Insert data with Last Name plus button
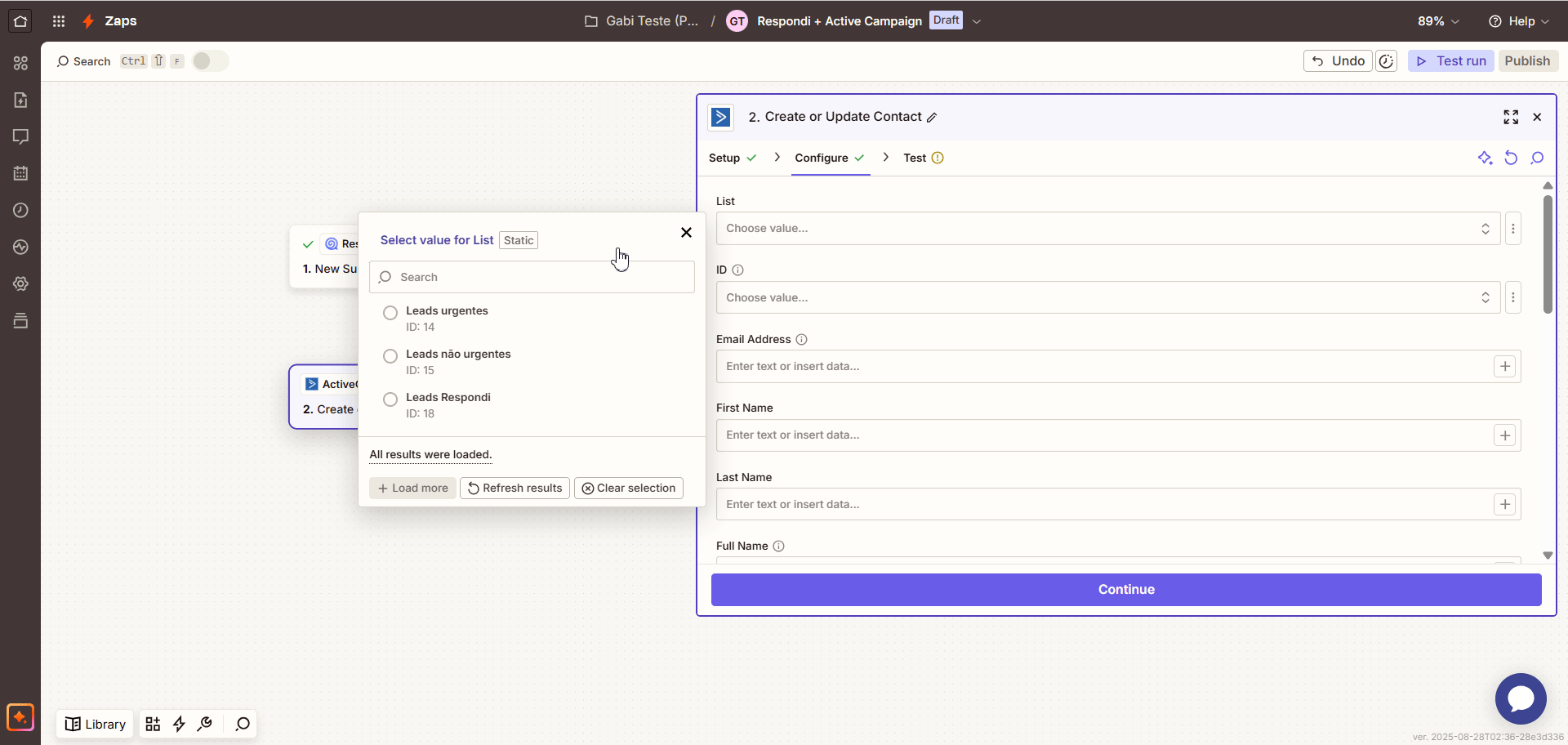 point(1504,505)
